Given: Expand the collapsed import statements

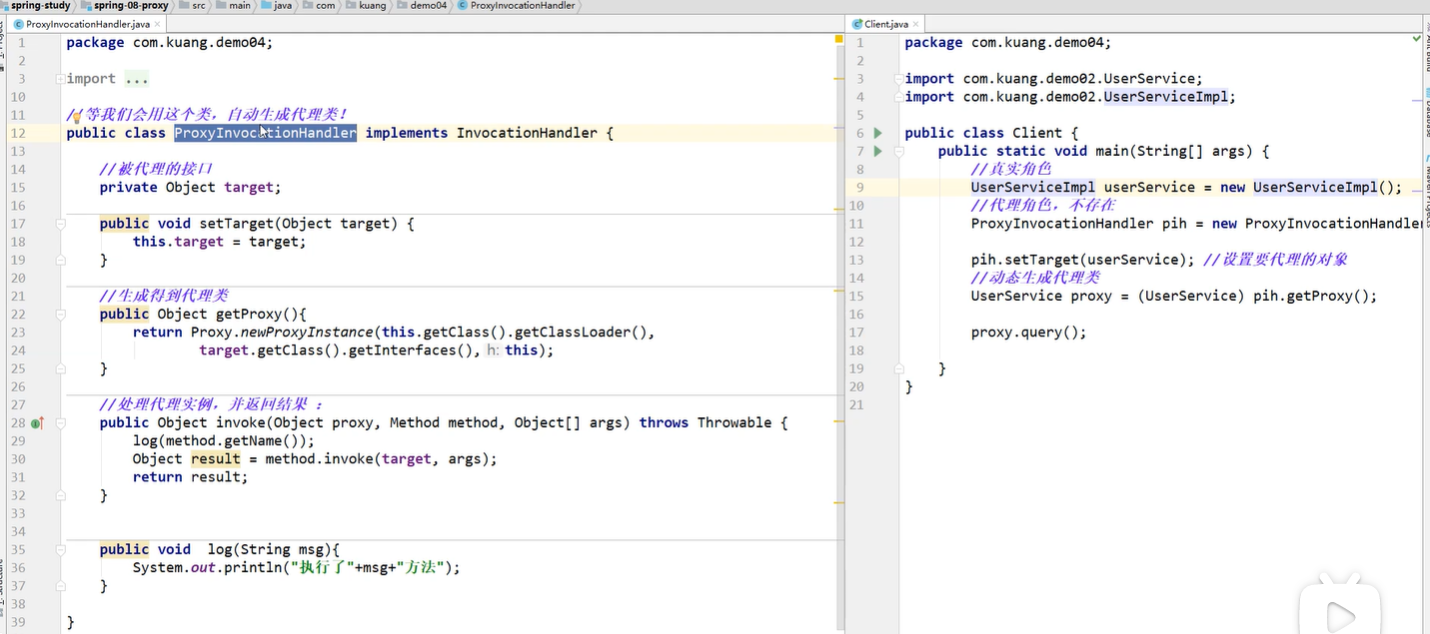Looking at the screenshot, I should 61,79.
